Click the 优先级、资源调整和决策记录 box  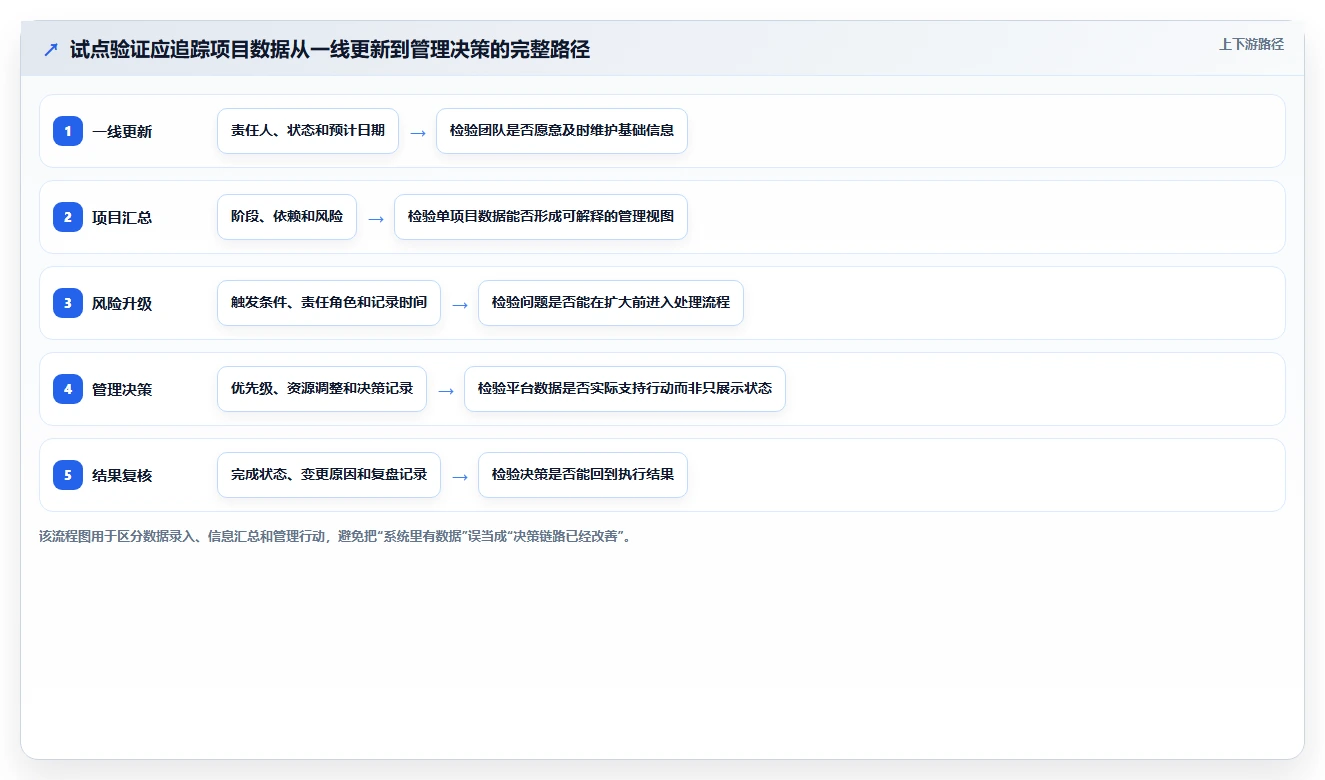pyautogui.click(x=322, y=389)
